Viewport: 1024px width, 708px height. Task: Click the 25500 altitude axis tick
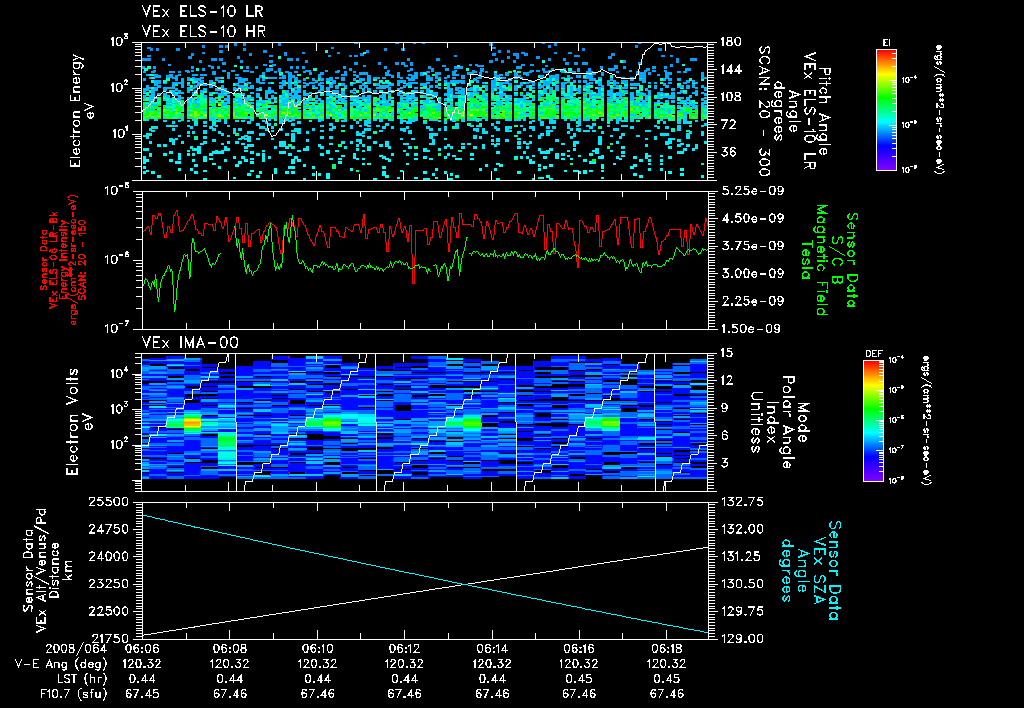pyautogui.click(x=108, y=502)
